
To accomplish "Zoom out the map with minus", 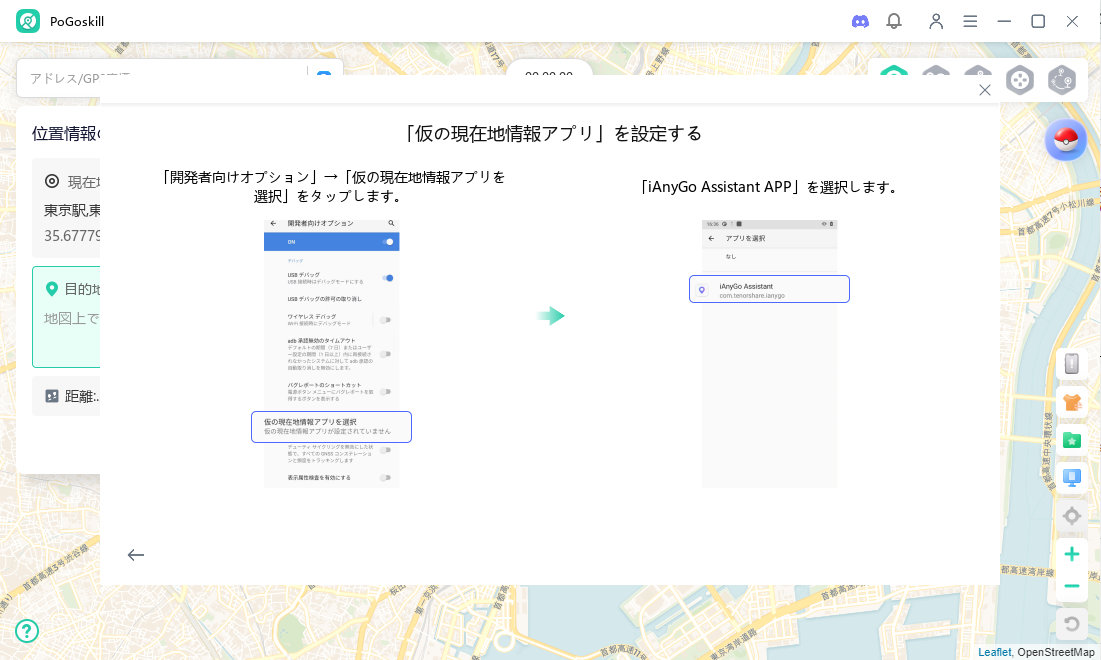I will (x=1072, y=586).
